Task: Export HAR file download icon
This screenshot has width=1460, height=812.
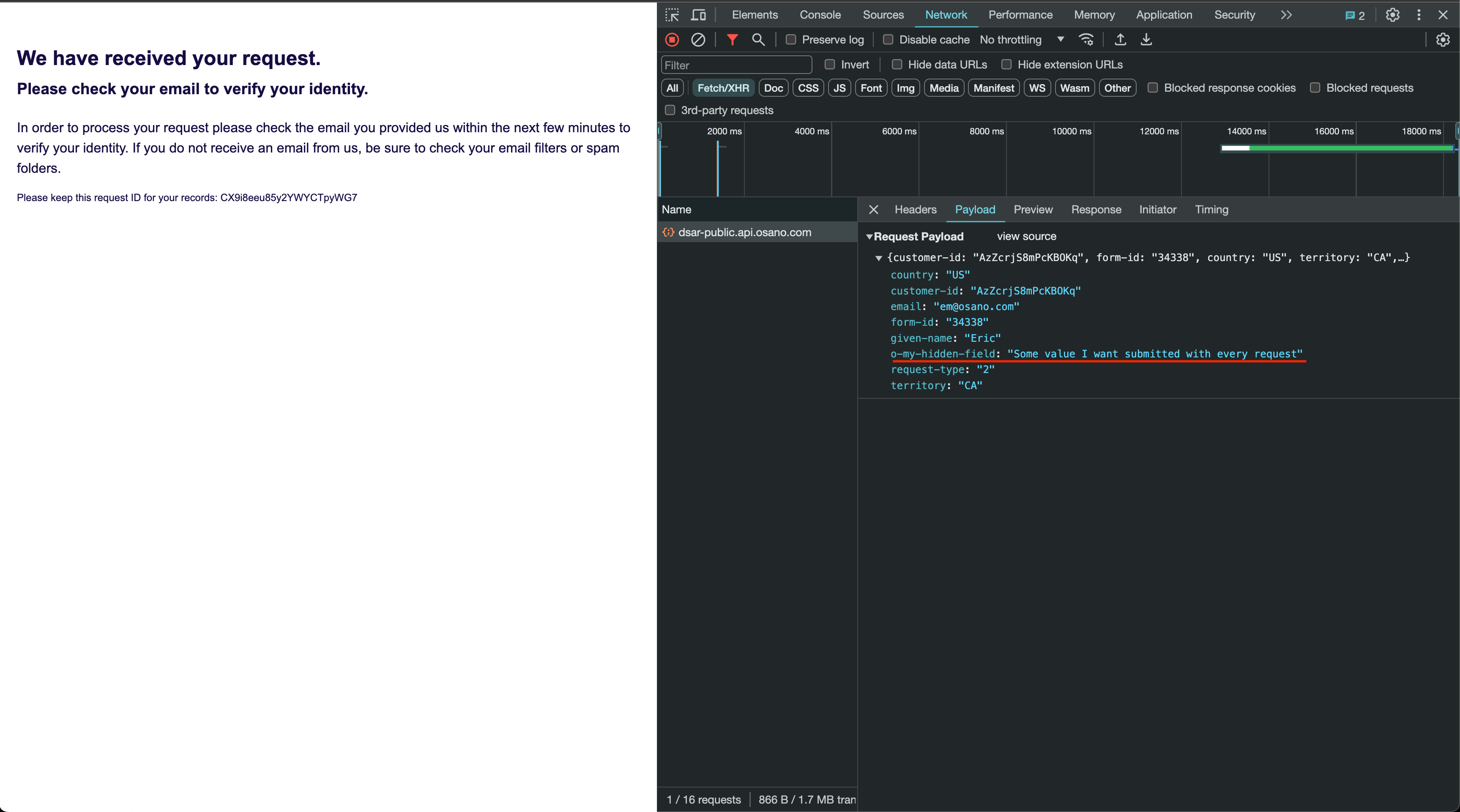Action: [x=1147, y=40]
